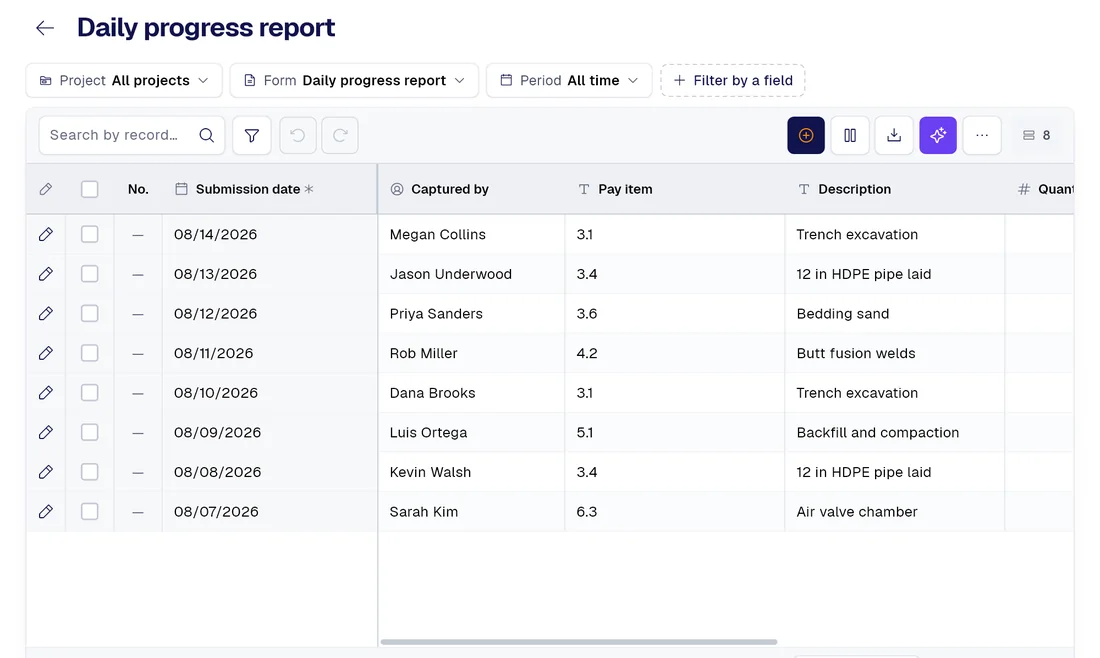Edit the Rob Miller record pencil
The image size is (1100, 658).
[46, 353]
